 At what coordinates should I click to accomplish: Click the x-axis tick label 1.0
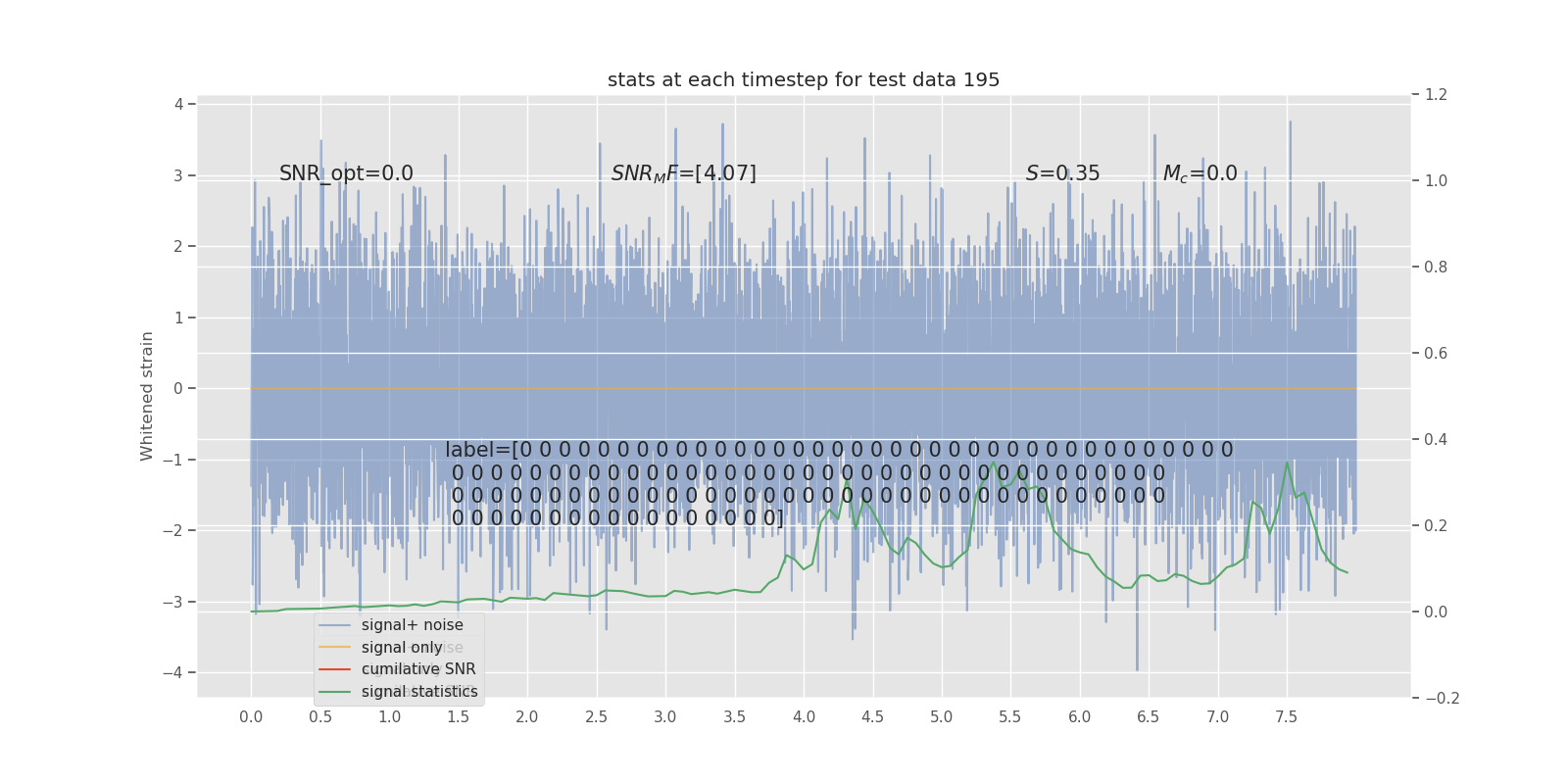pyautogui.click(x=389, y=717)
